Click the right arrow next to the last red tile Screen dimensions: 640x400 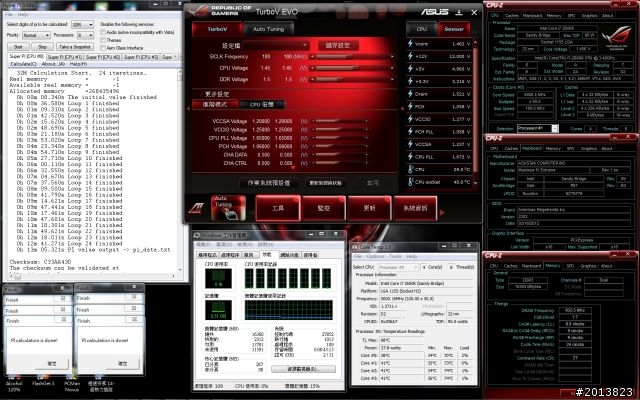click(442, 212)
